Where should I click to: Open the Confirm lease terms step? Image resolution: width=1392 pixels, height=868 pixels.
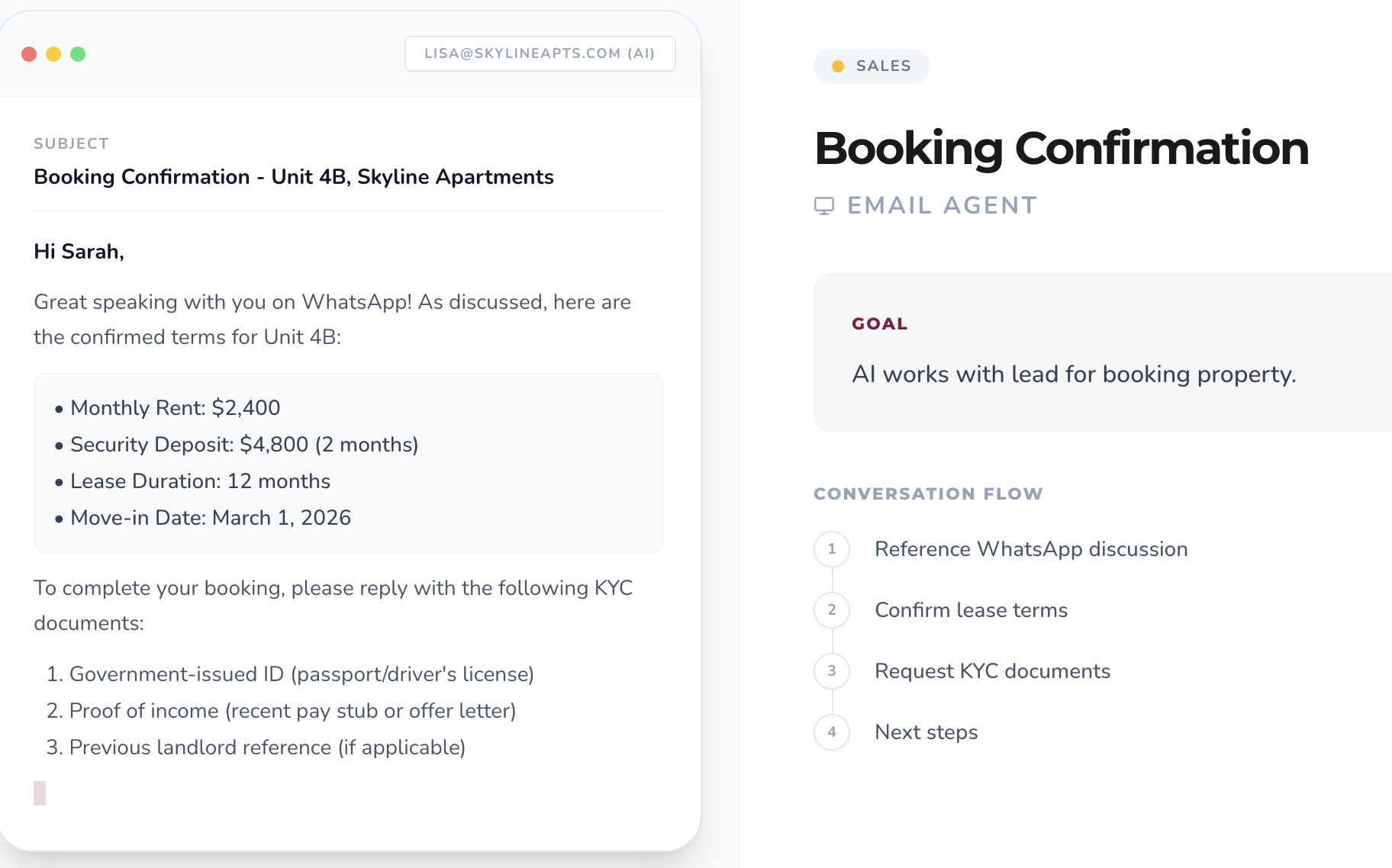pyautogui.click(x=971, y=610)
